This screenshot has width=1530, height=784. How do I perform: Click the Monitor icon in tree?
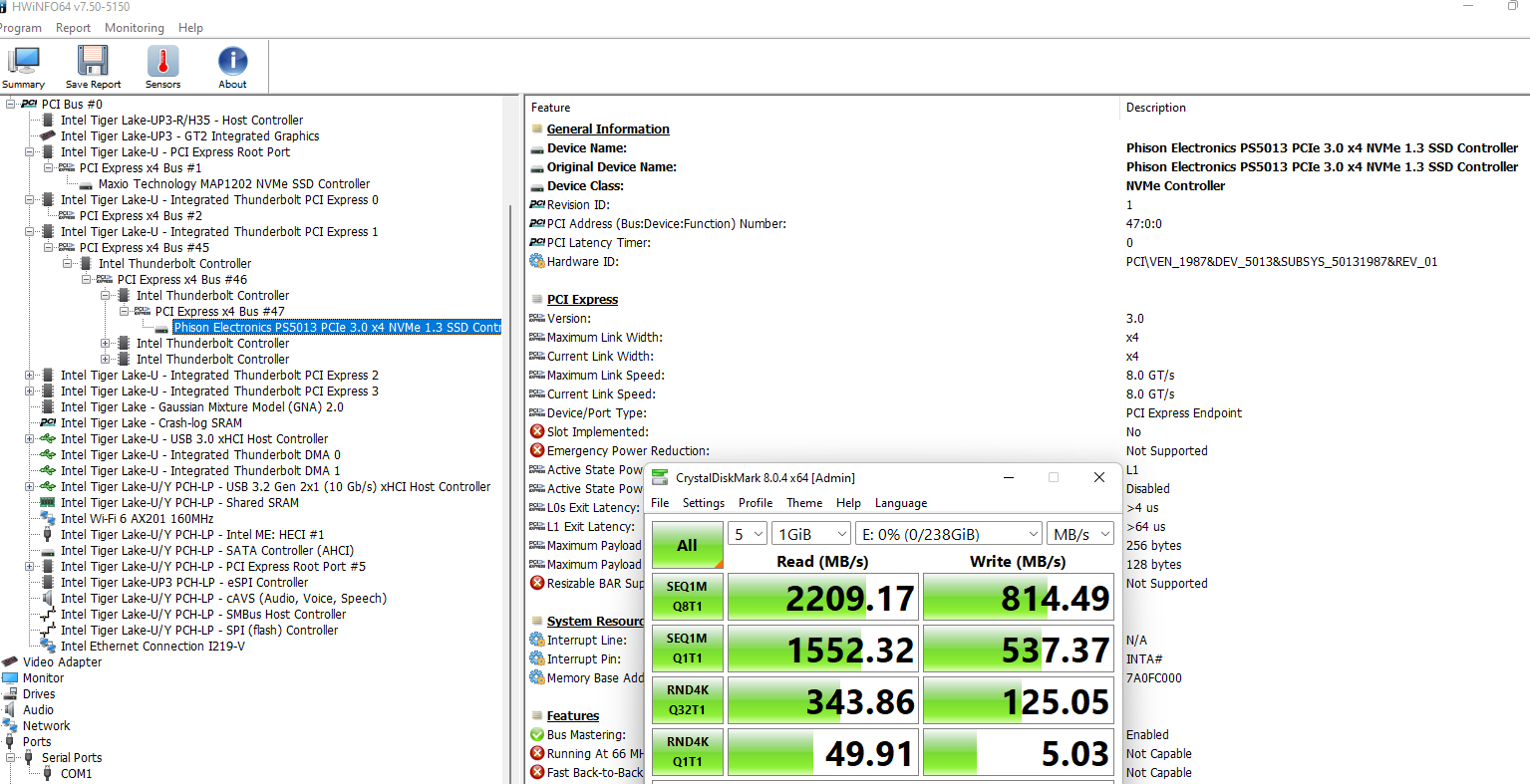[x=10, y=677]
